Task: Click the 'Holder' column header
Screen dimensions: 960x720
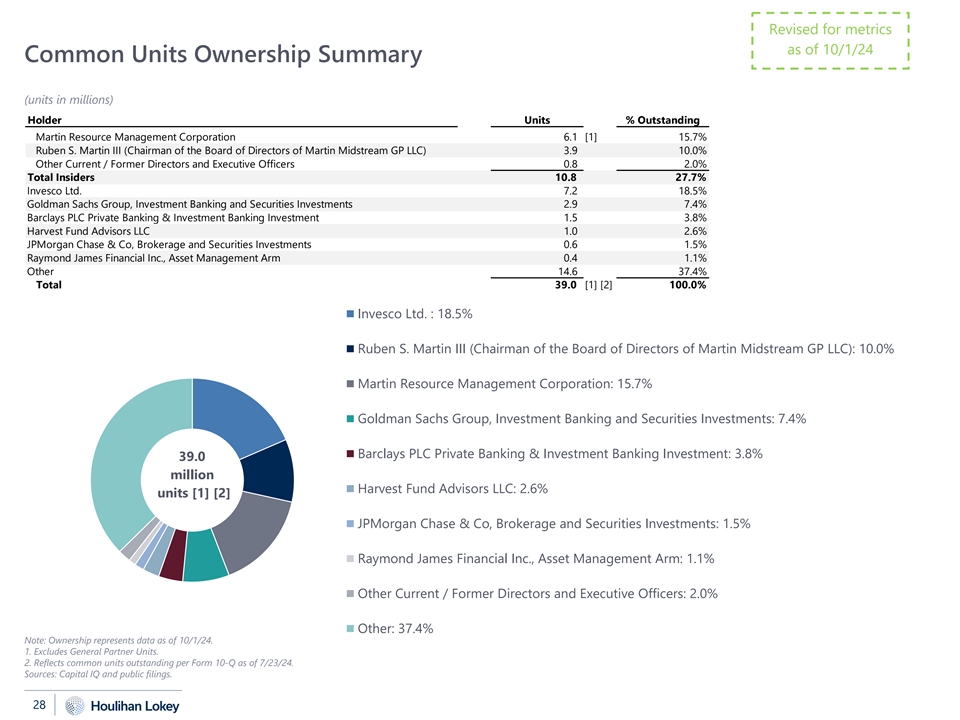Action: click(x=45, y=120)
